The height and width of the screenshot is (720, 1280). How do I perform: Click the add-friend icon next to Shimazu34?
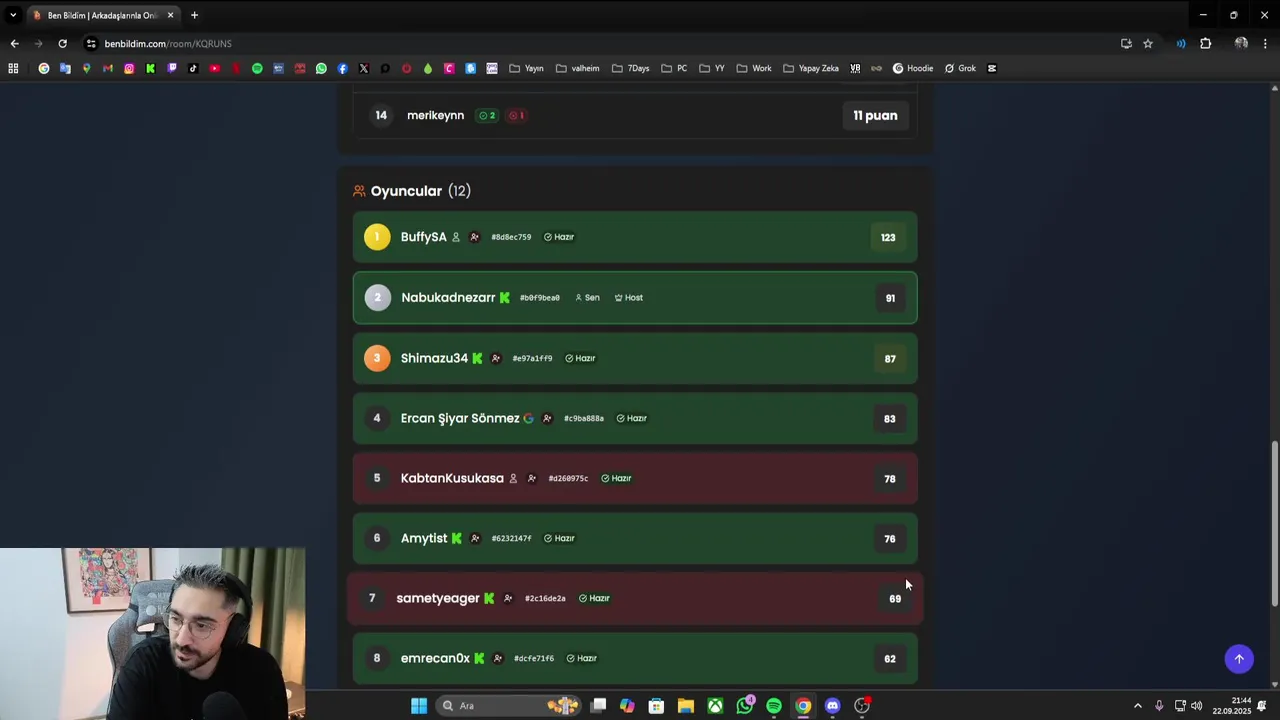click(x=495, y=358)
